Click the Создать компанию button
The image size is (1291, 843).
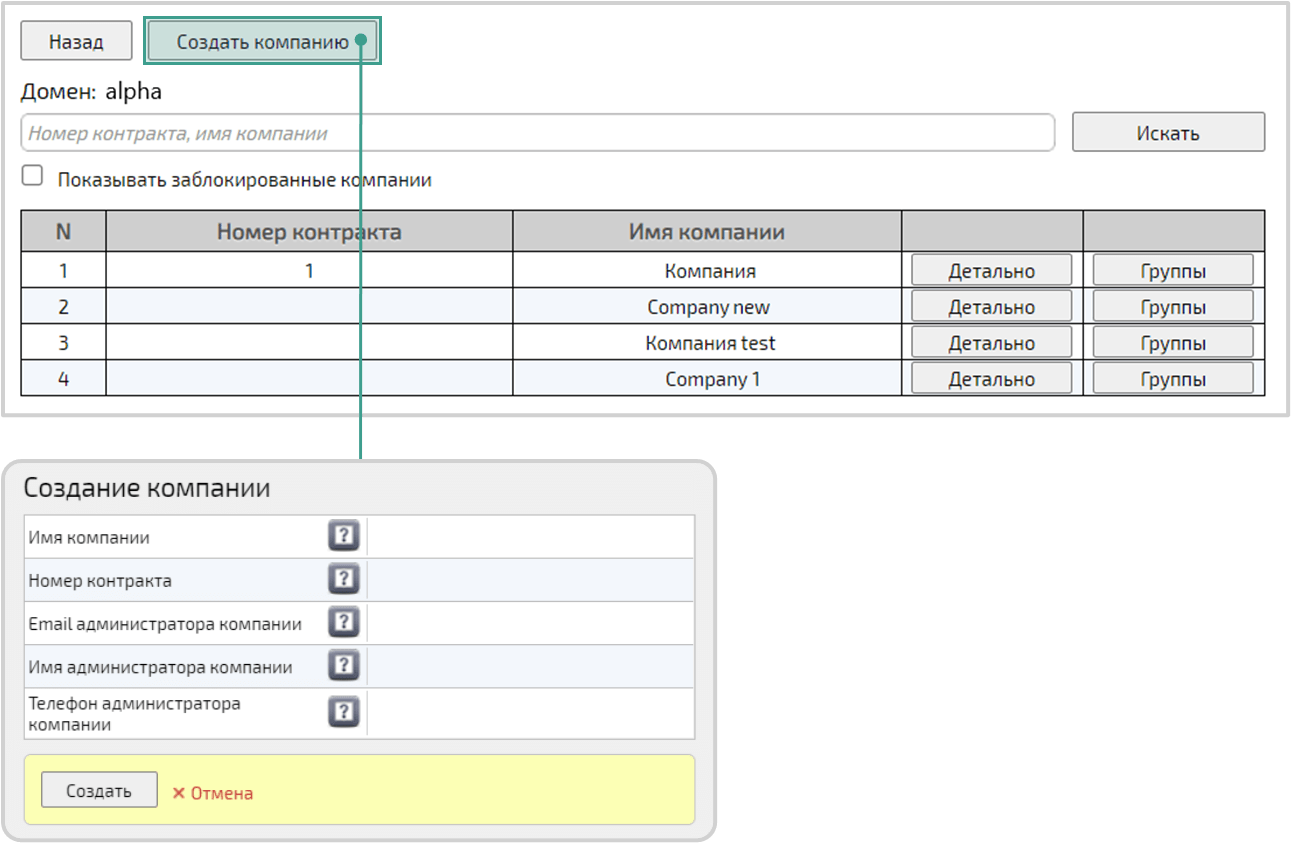262,42
